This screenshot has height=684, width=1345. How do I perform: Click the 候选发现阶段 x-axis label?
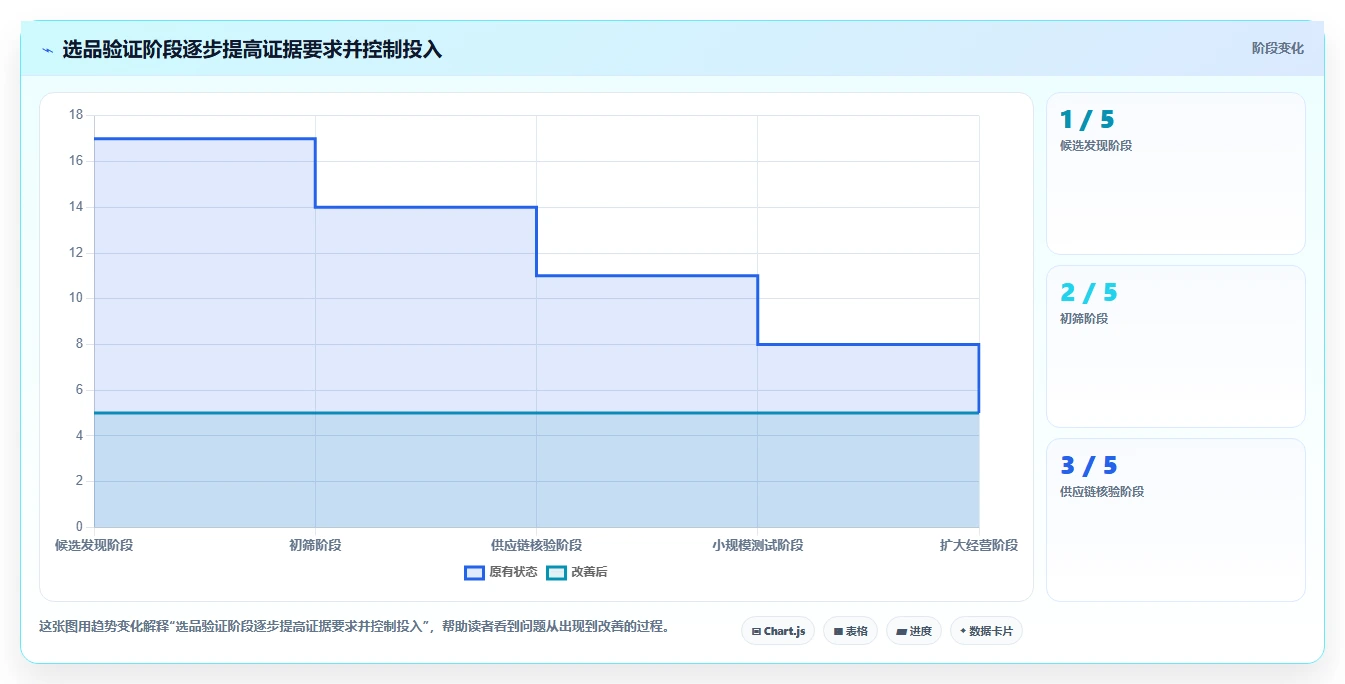click(94, 545)
